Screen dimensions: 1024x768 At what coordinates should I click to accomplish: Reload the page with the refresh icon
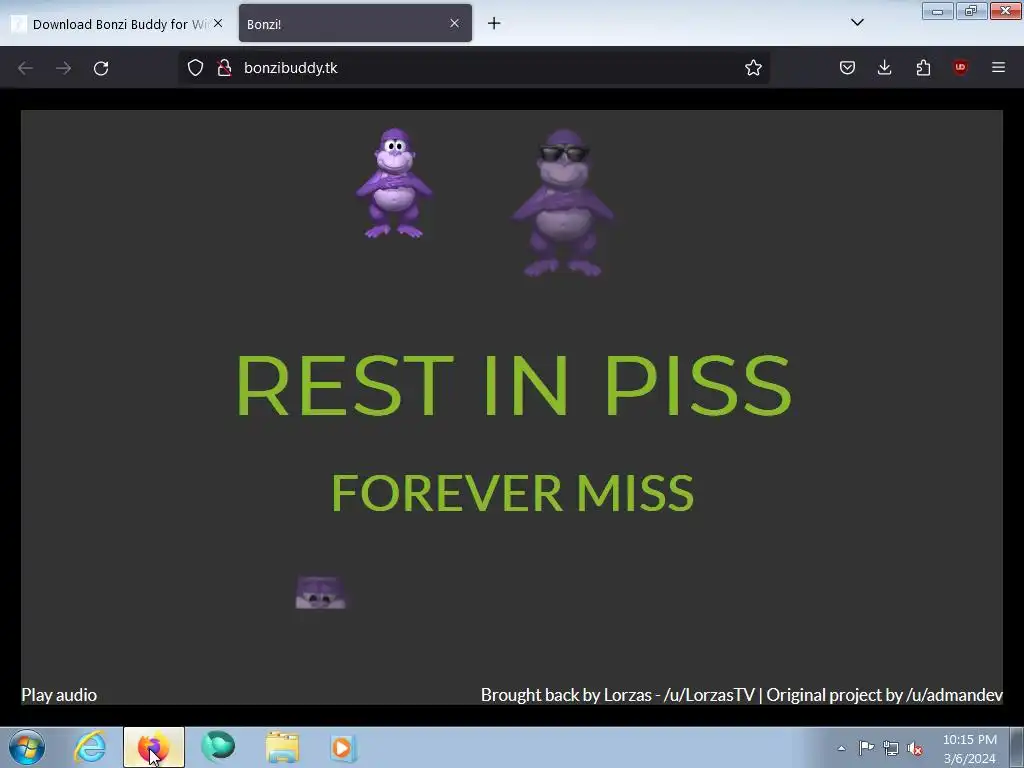pyautogui.click(x=101, y=68)
